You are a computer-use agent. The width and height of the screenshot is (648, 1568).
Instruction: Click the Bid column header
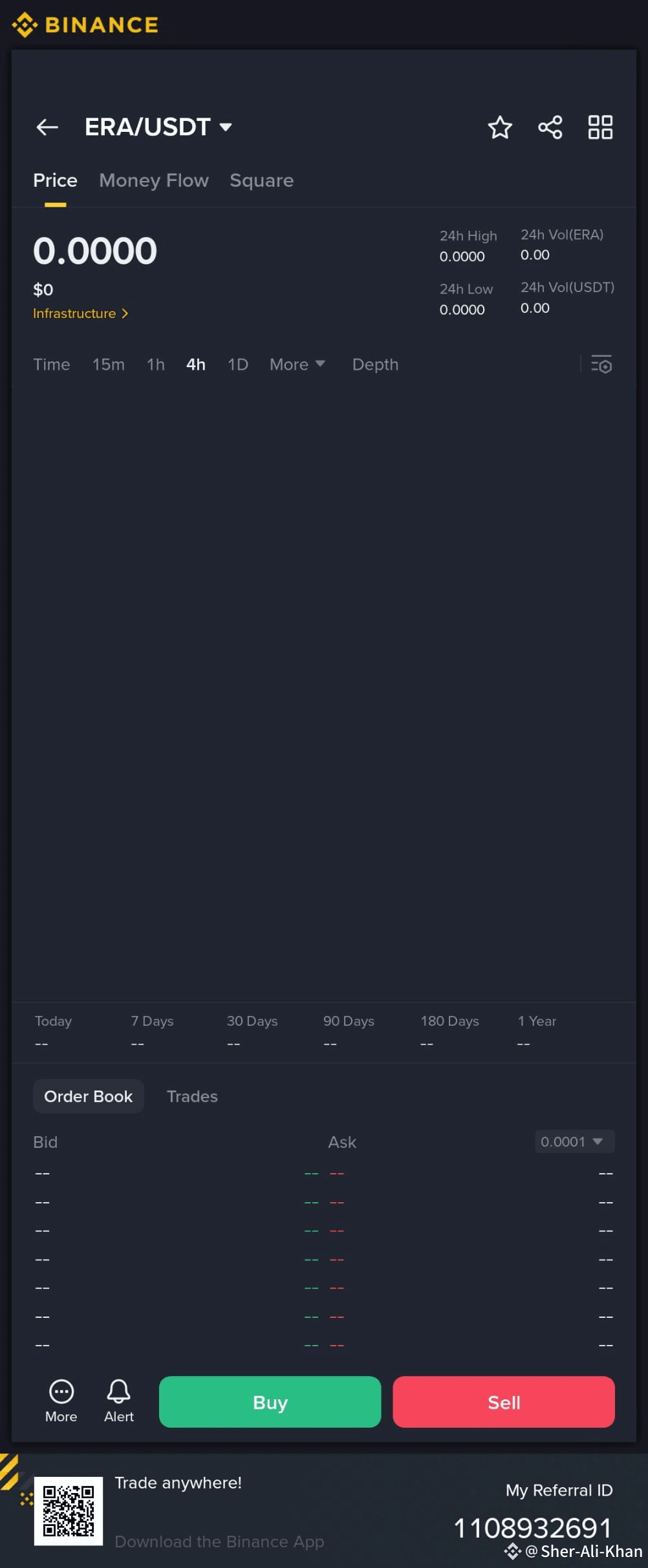click(45, 1142)
